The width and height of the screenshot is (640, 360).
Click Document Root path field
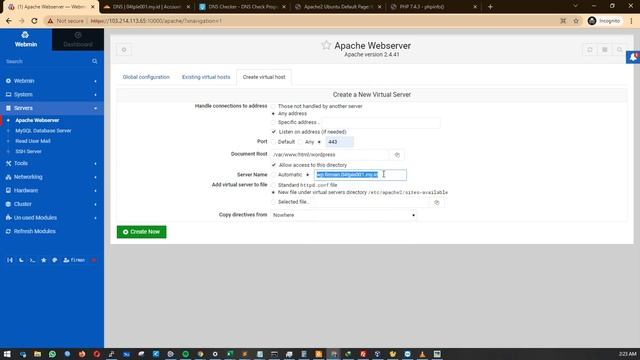pos(330,155)
